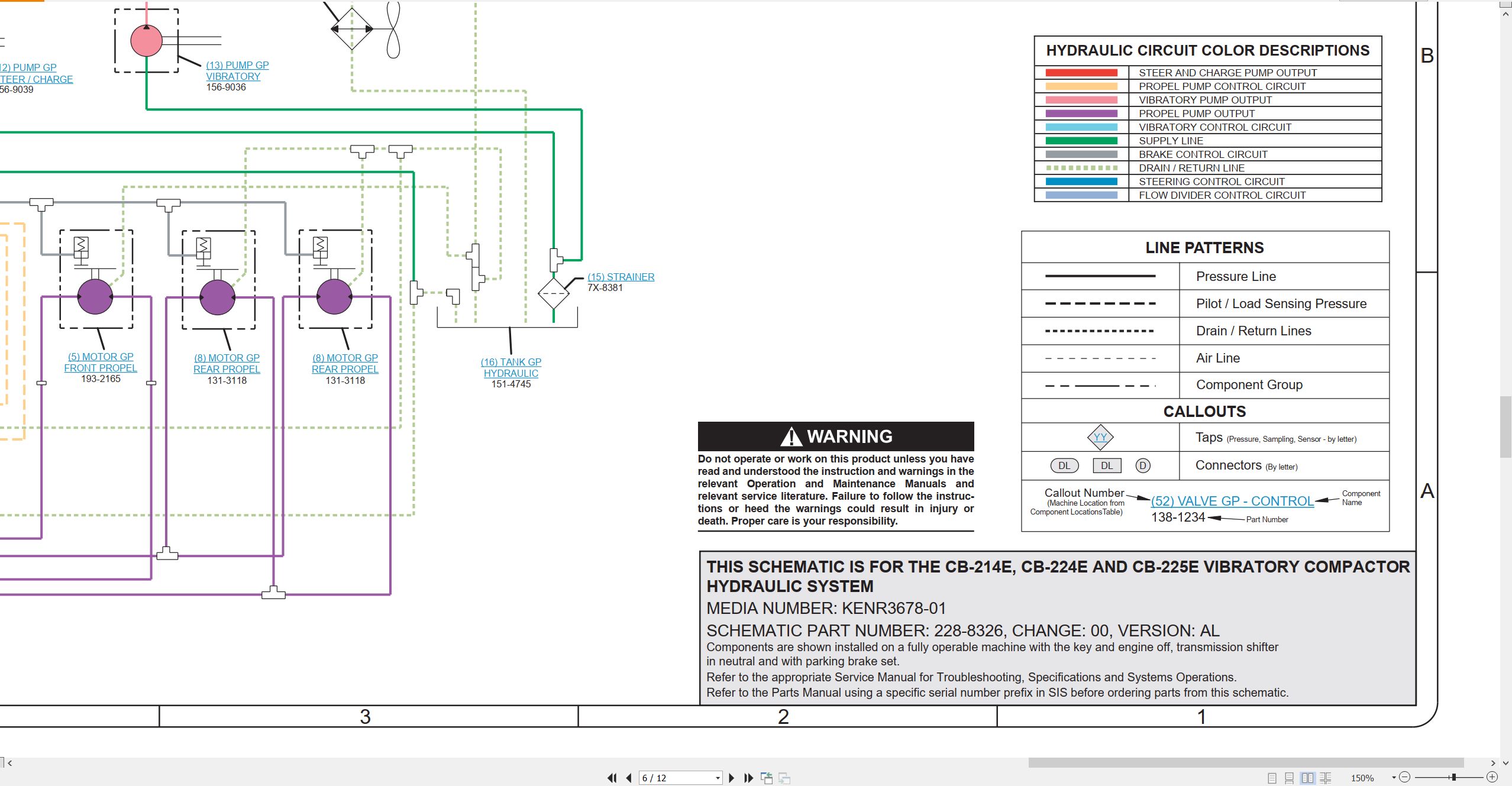Click the SCHEMATIC PART NUMBER line
The image size is (1512, 786).
(x=963, y=630)
